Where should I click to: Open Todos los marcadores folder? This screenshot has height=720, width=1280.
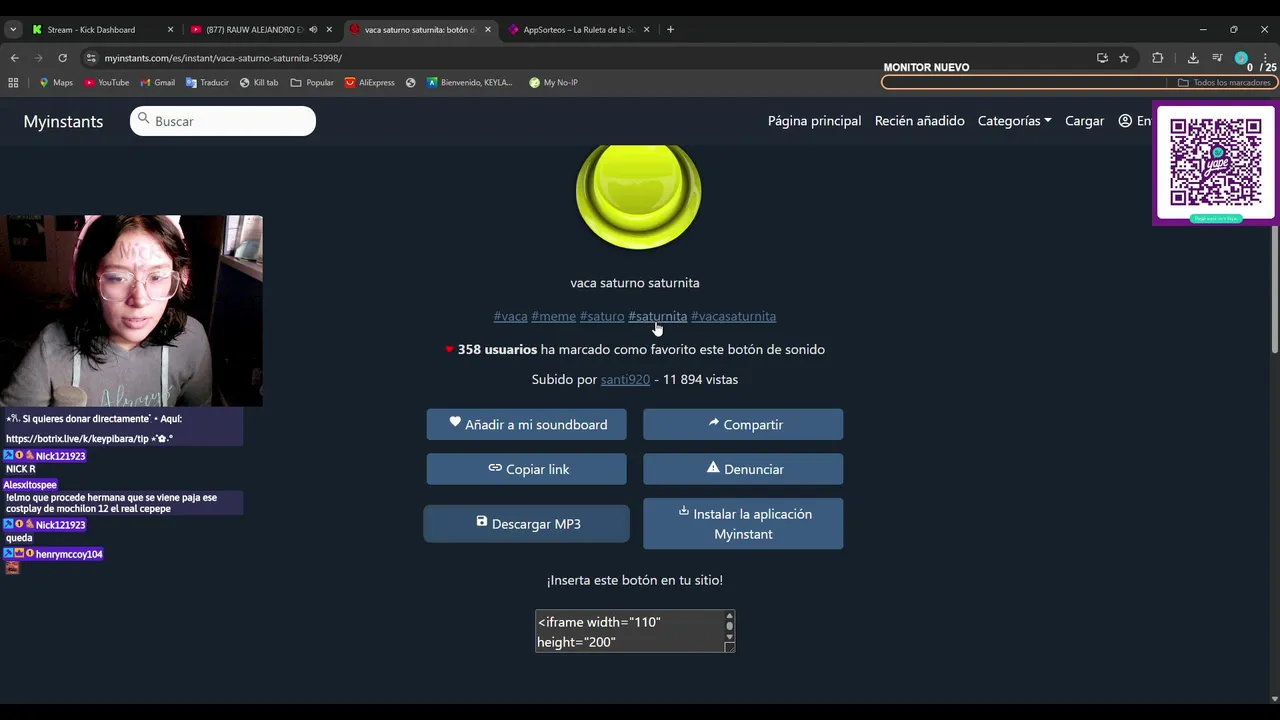(1224, 83)
